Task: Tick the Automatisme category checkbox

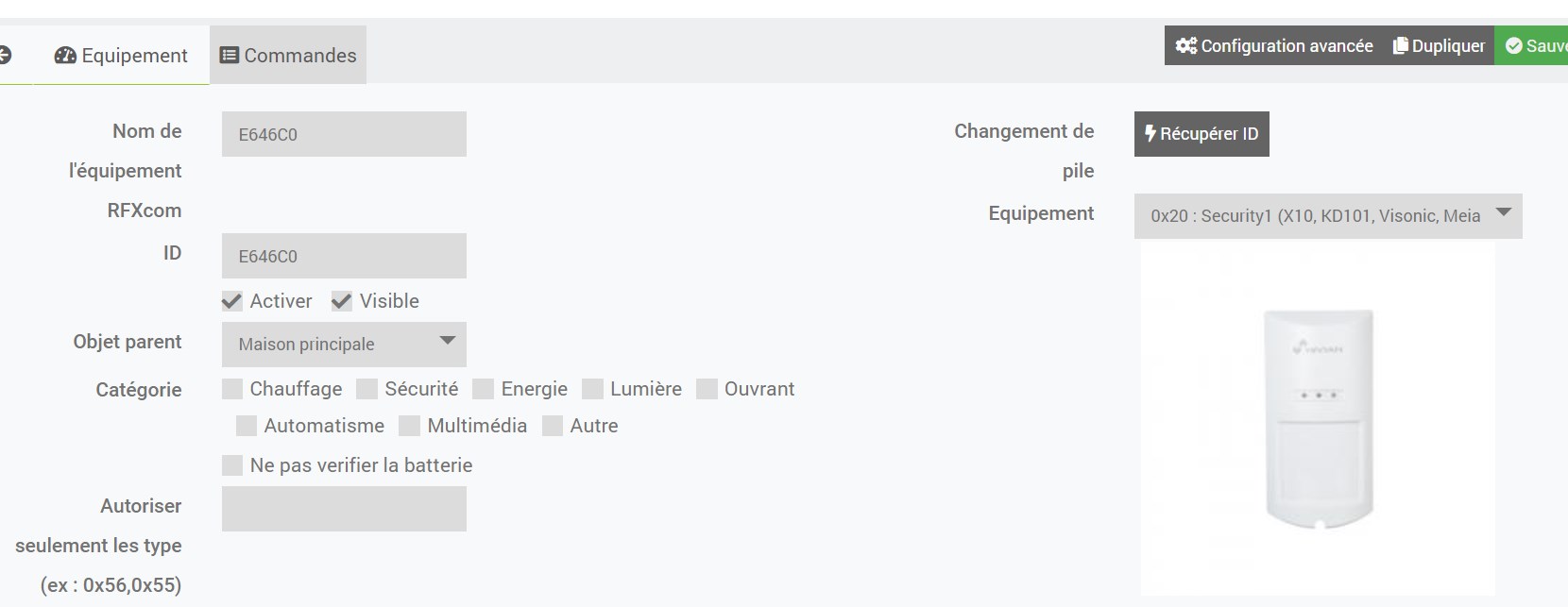Action: pyautogui.click(x=247, y=426)
